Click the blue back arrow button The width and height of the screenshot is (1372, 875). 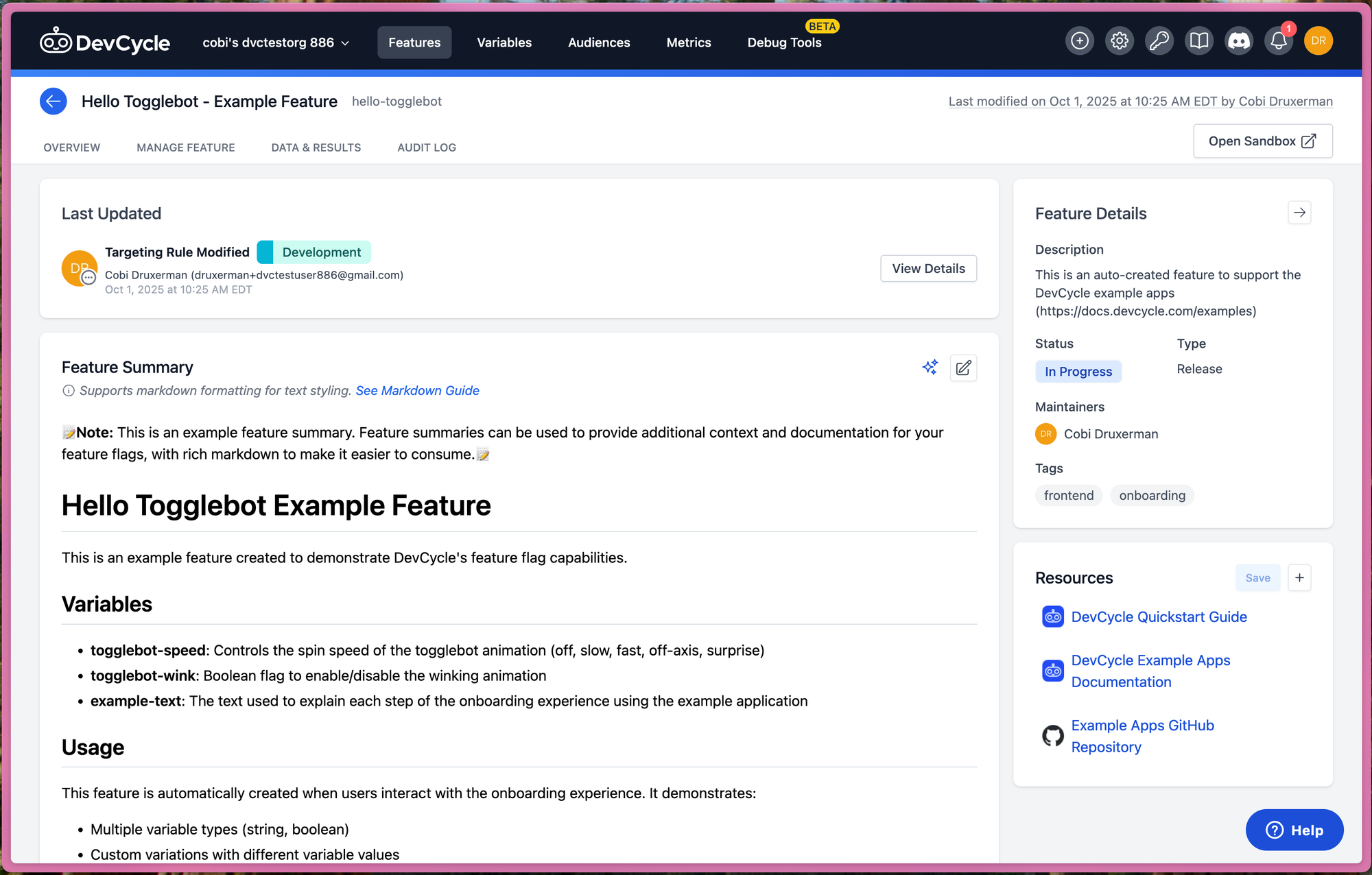(53, 101)
